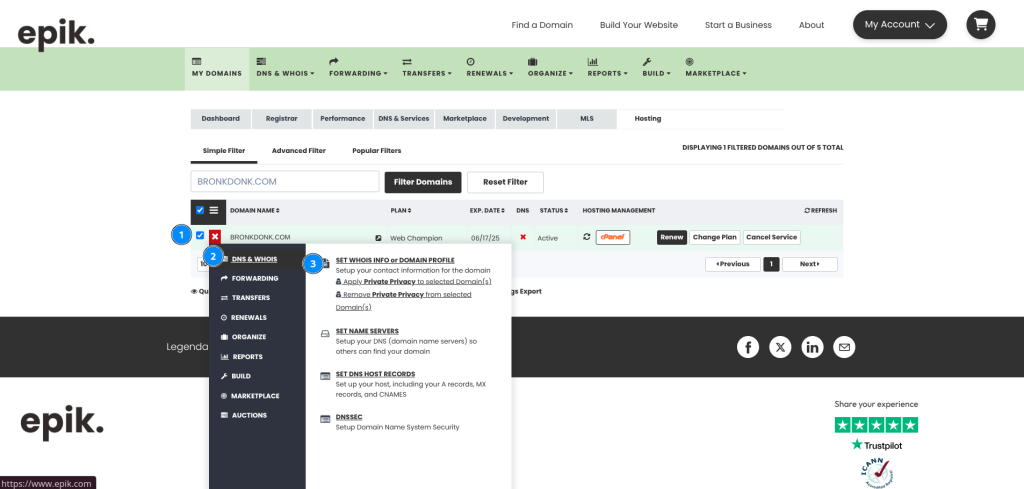Open the Advanced Filter tab

[298, 151]
